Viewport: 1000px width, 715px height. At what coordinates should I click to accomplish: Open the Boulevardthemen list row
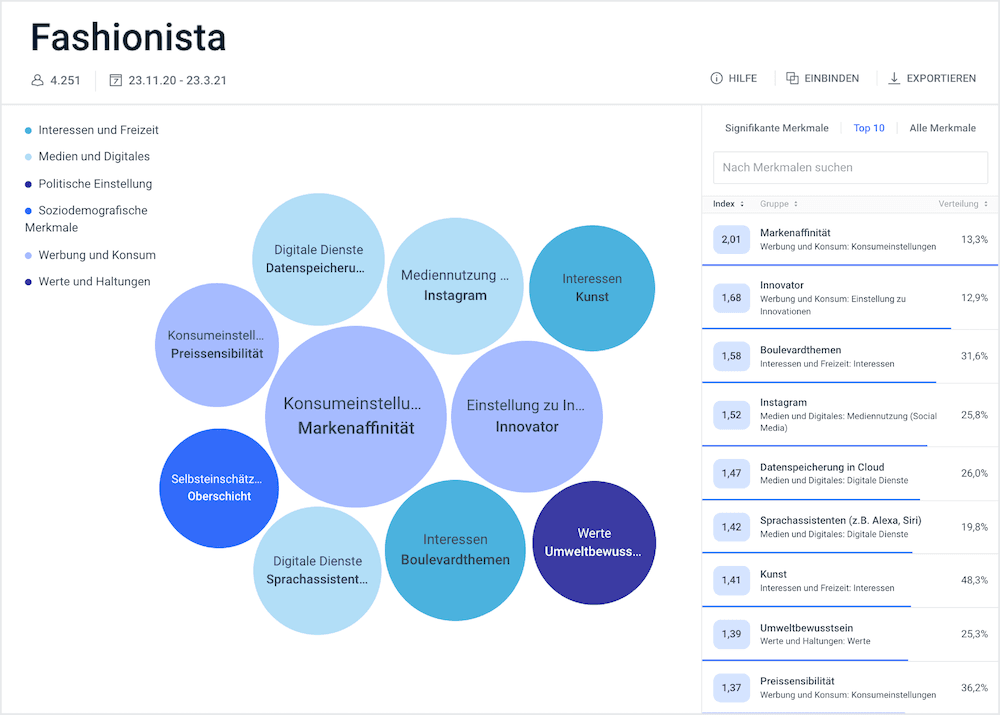point(850,357)
